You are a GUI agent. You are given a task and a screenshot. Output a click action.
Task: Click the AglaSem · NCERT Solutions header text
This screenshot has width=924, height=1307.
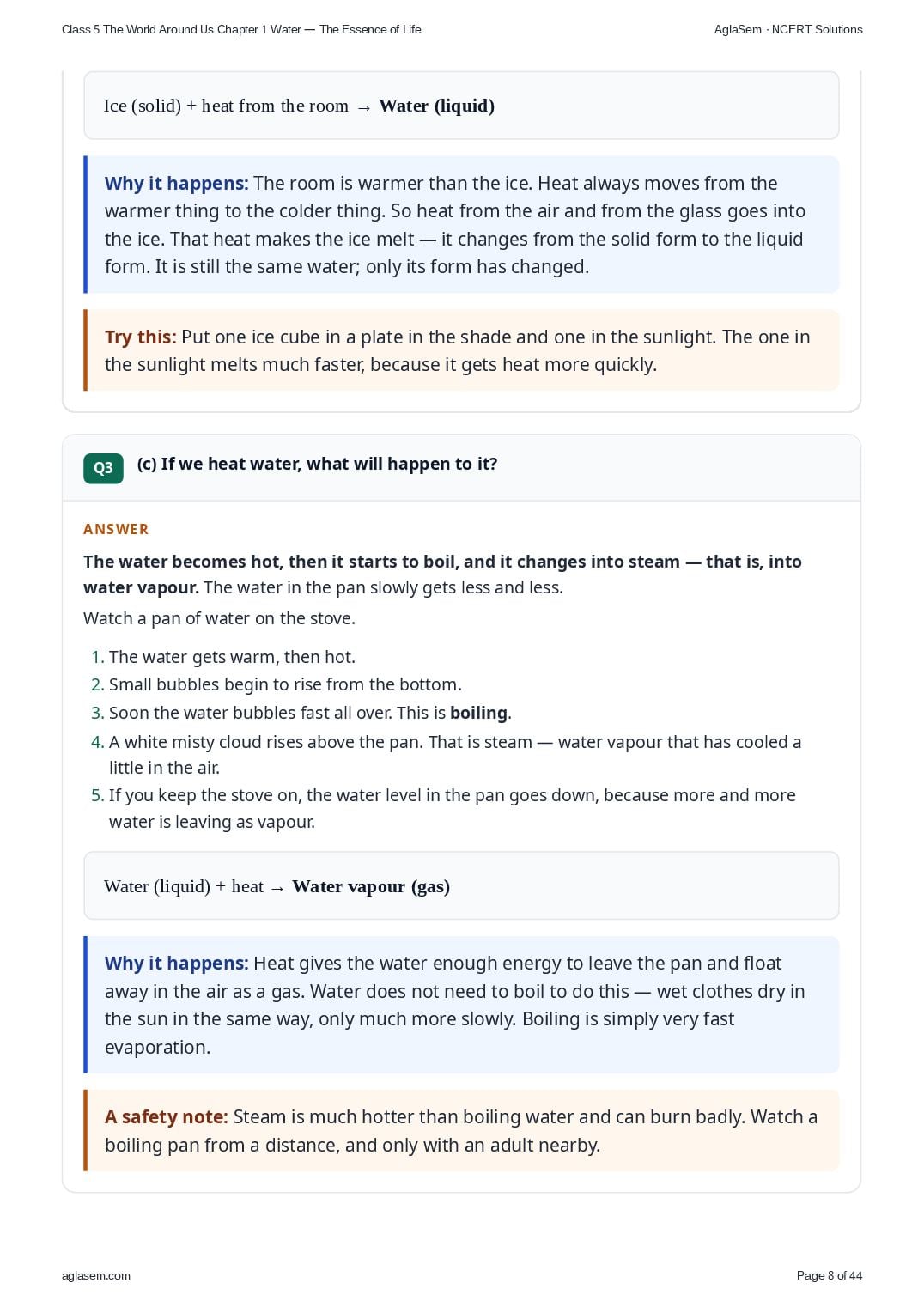[x=788, y=29]
